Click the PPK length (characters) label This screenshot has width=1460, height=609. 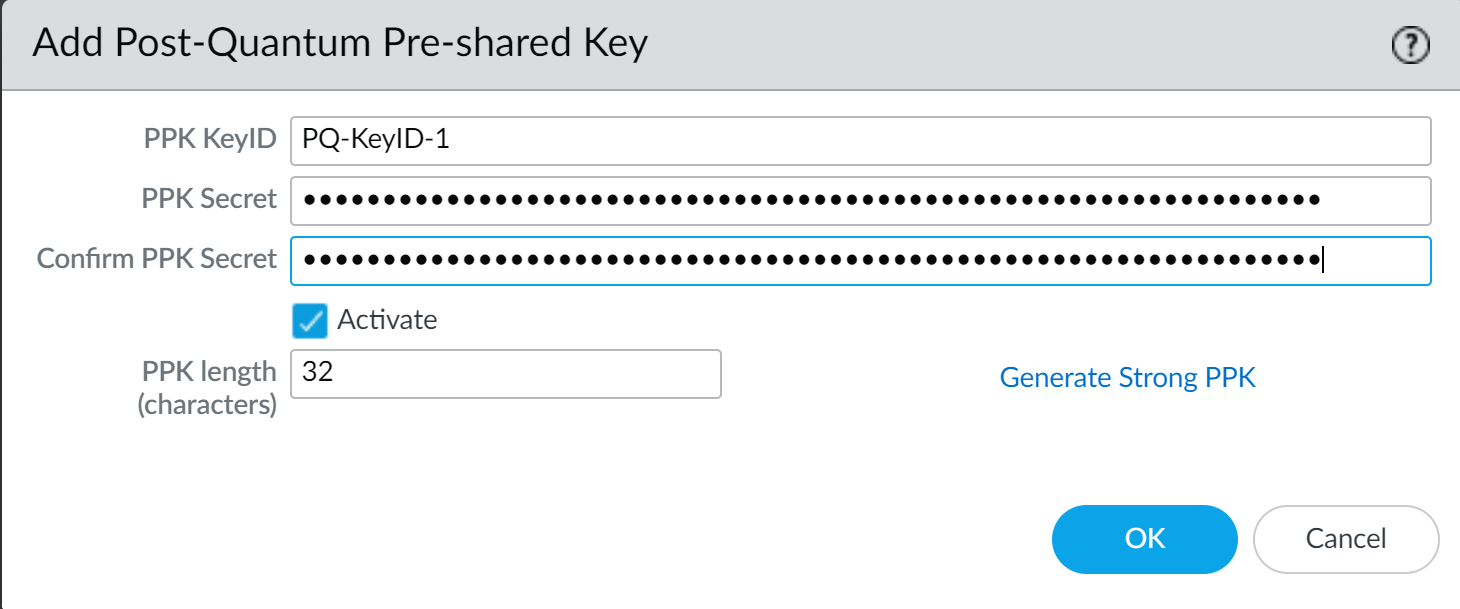point(208,388)
